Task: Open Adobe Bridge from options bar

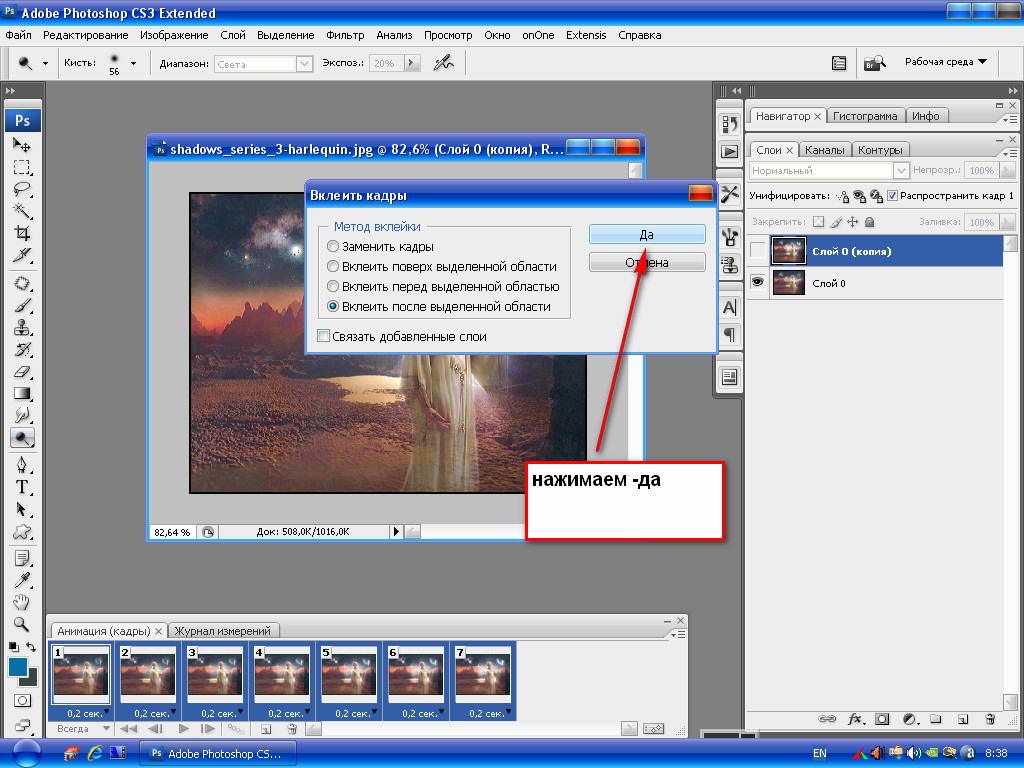Action: point(874,63)
